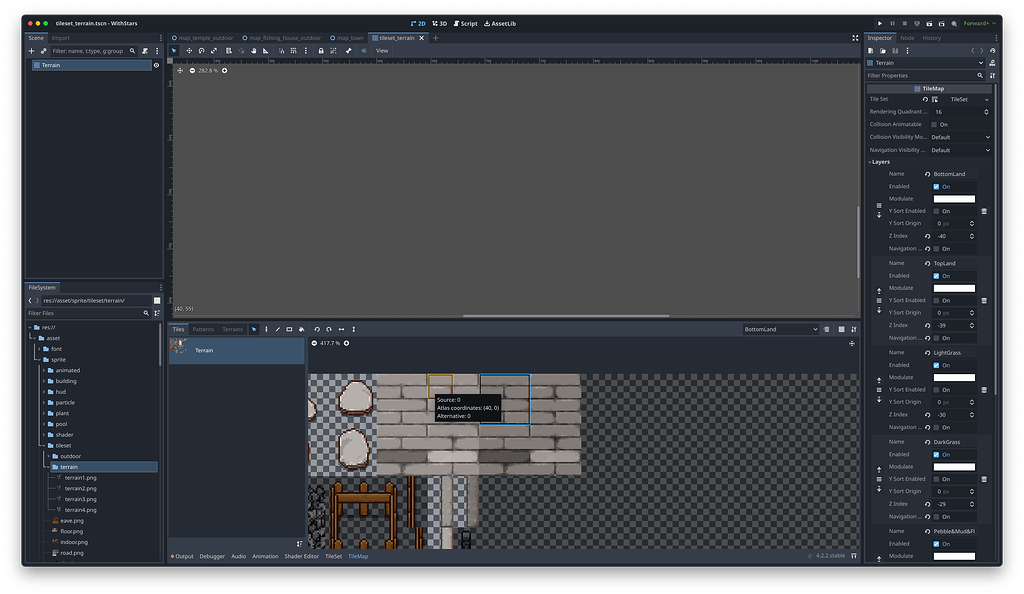The image size is (1024, 594).
Task: Click the Modulate color swatch for BottomLand
Action: coord(954,198)
